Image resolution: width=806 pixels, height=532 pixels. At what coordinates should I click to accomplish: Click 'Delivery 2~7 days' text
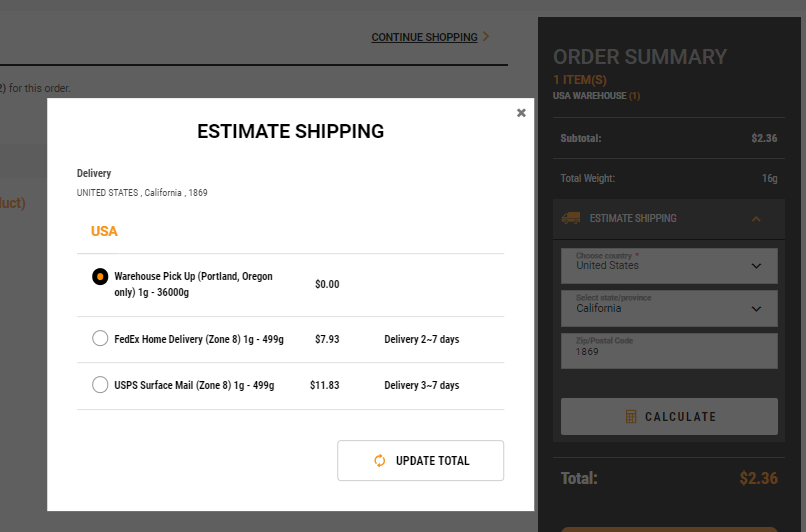[422, 339]
